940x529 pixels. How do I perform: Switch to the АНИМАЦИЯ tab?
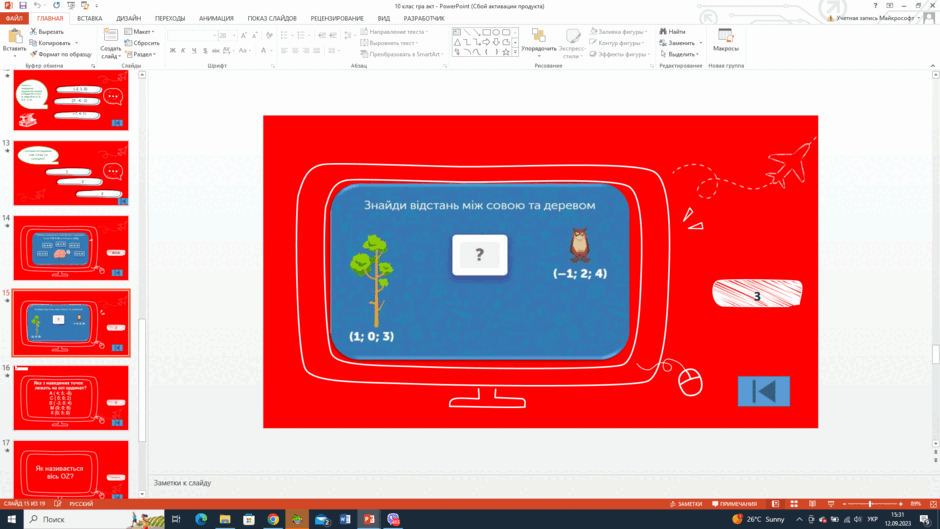216,18
